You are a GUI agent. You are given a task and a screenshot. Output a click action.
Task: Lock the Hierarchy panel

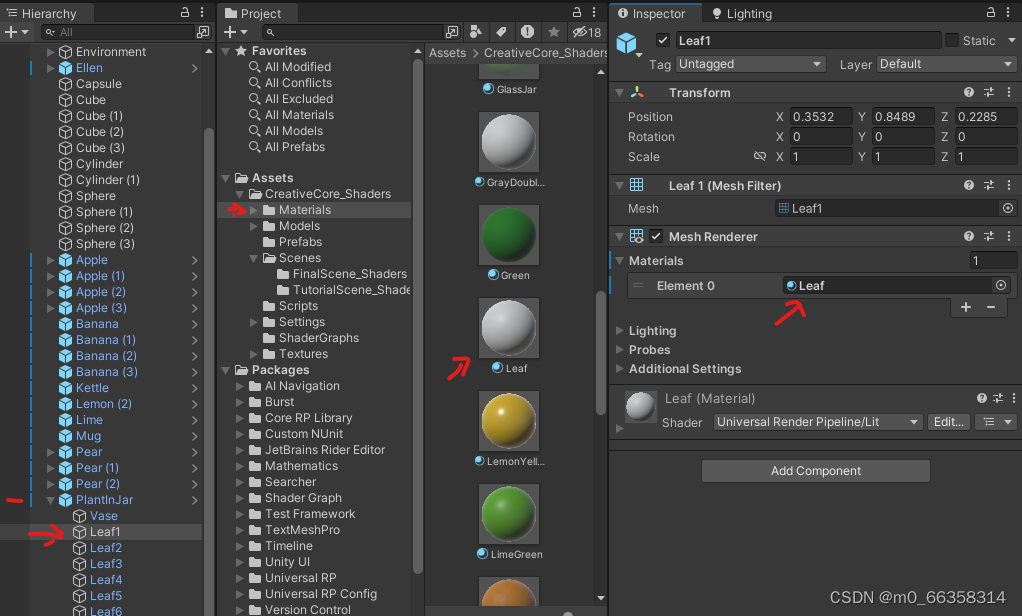coord(185,13)
